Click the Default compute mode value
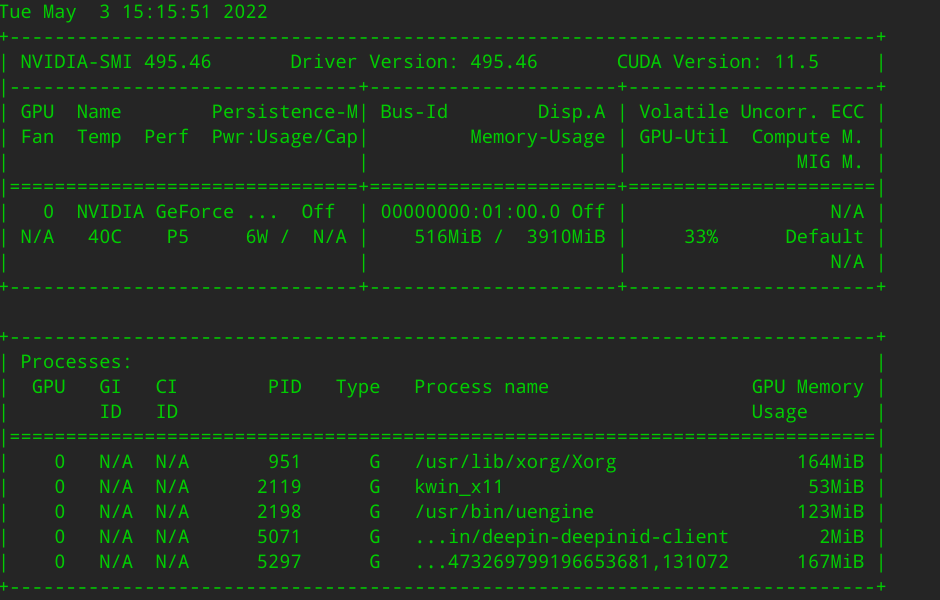 824,237
